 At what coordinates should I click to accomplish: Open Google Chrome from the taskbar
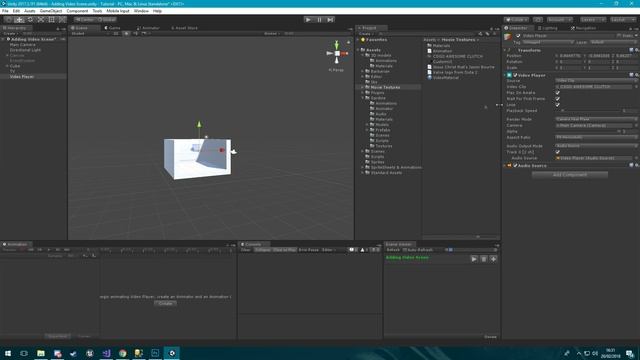click(x=122, y=353)
